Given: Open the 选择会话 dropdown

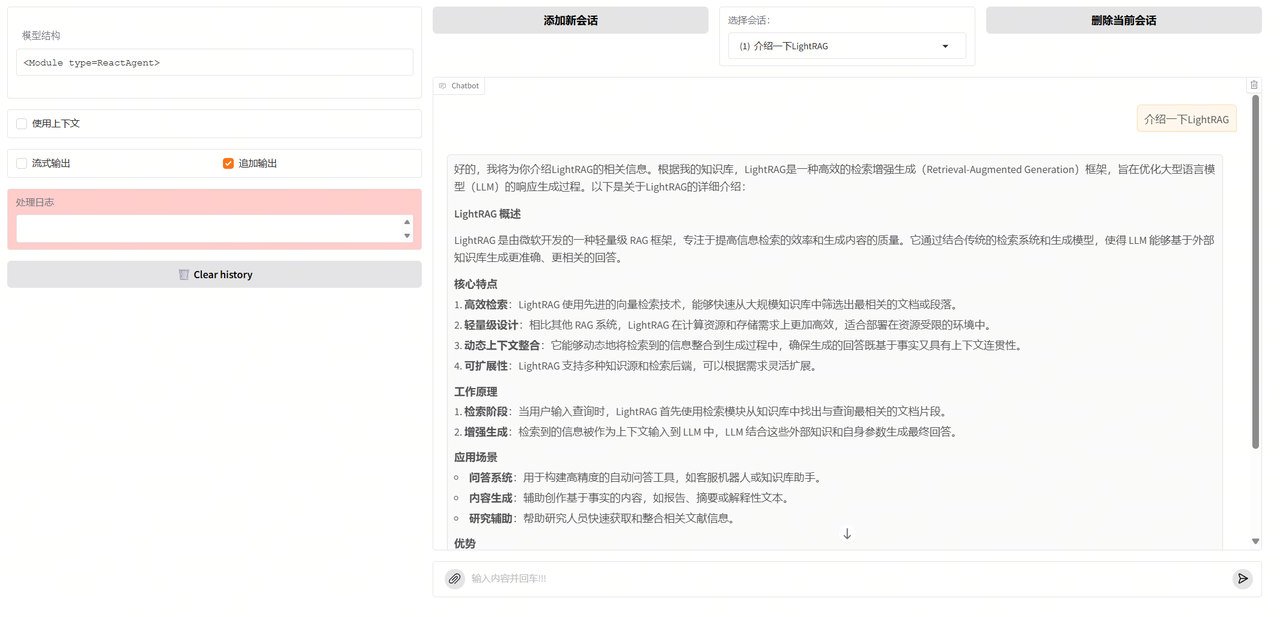Looking at the screenshot, I should [847, 46].
